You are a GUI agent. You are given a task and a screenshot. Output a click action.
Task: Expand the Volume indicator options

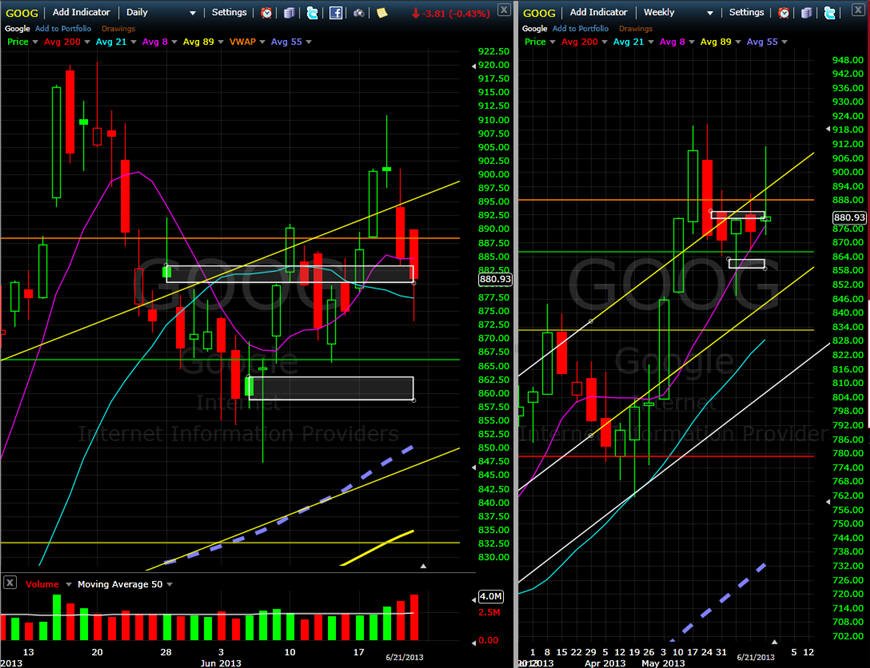click(69, 584)
